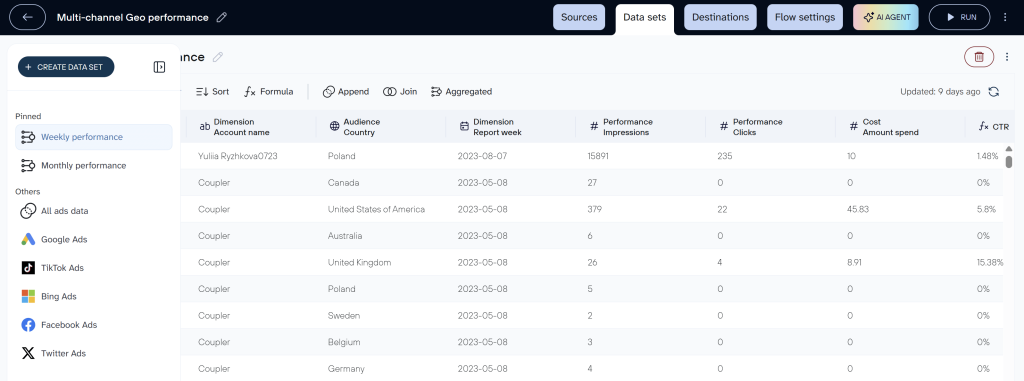This screenshot has width=1024, height=381.
Task: Open the Cost Amount spend column header
Action: click(x=901, y=127)
